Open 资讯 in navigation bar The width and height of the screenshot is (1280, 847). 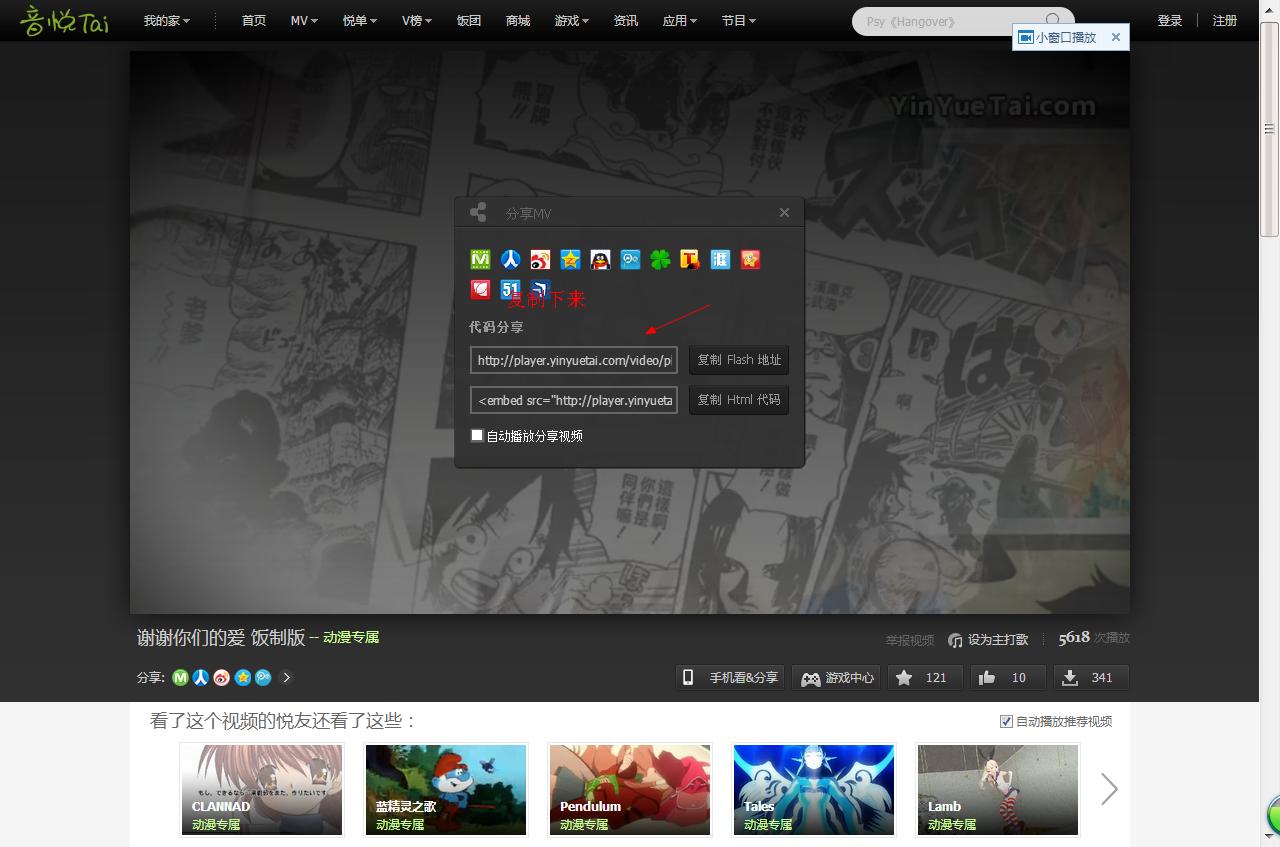coord(626,20)
